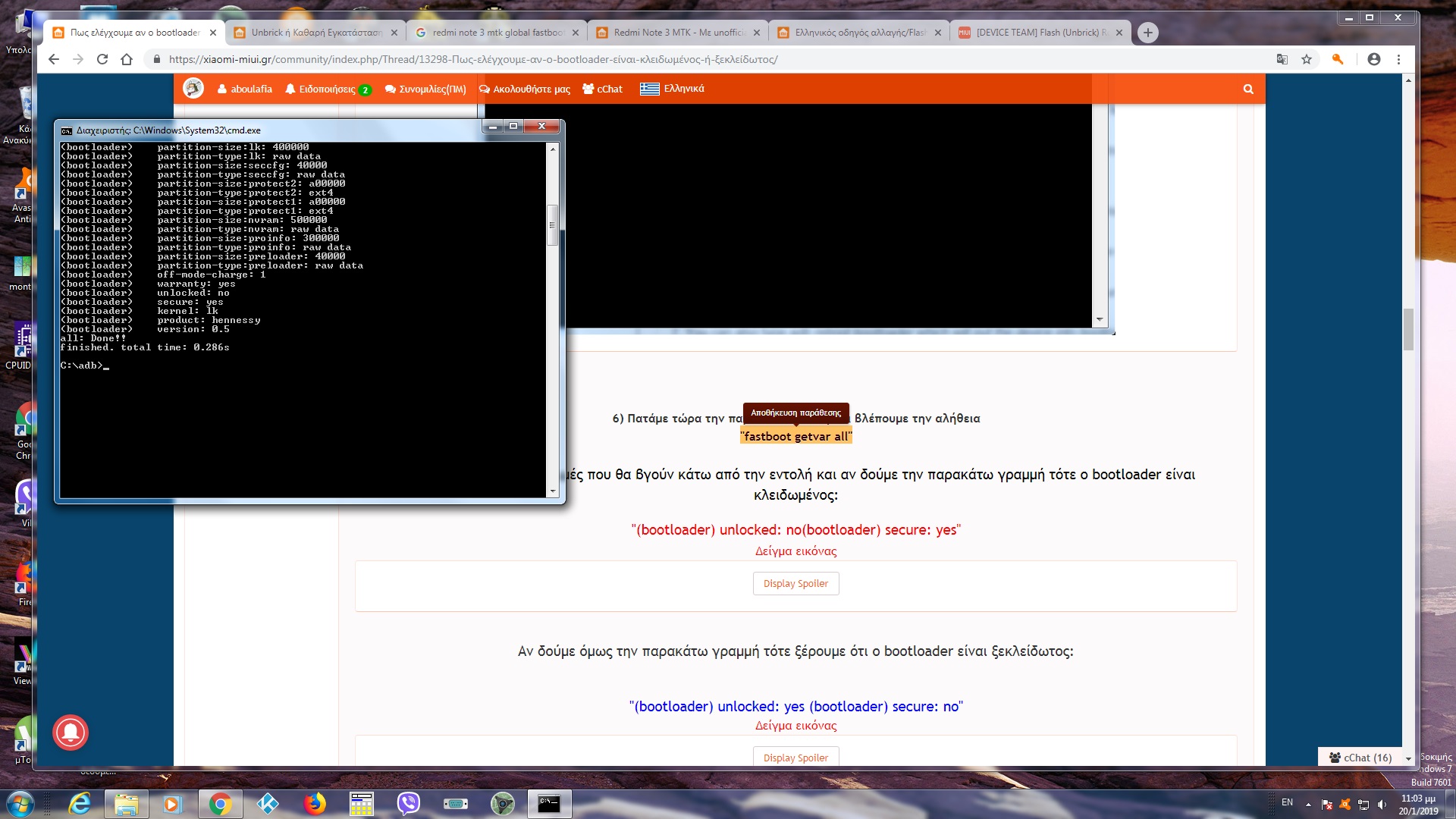Expand the cChat (16) panel
This screenshot has width=1456, height=819.
tap(1367, 757)
